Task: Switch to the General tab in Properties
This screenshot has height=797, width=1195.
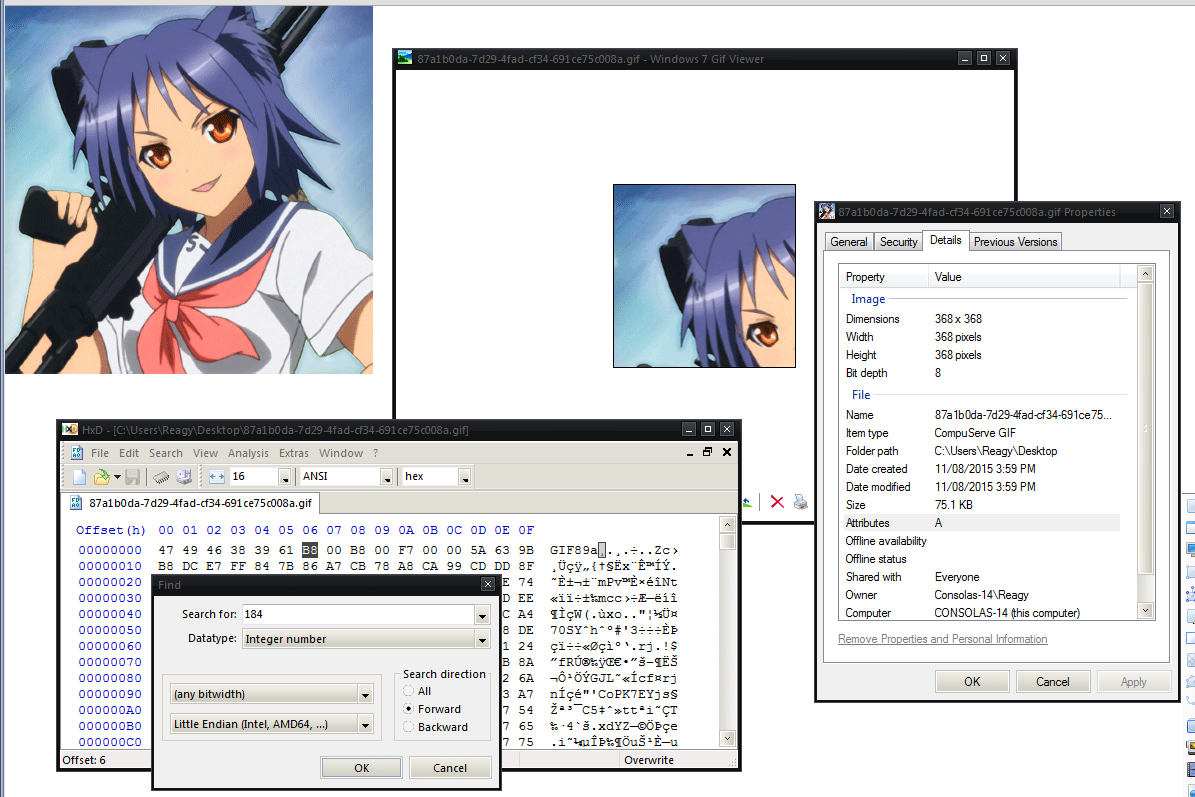Action: click(849, 242)
